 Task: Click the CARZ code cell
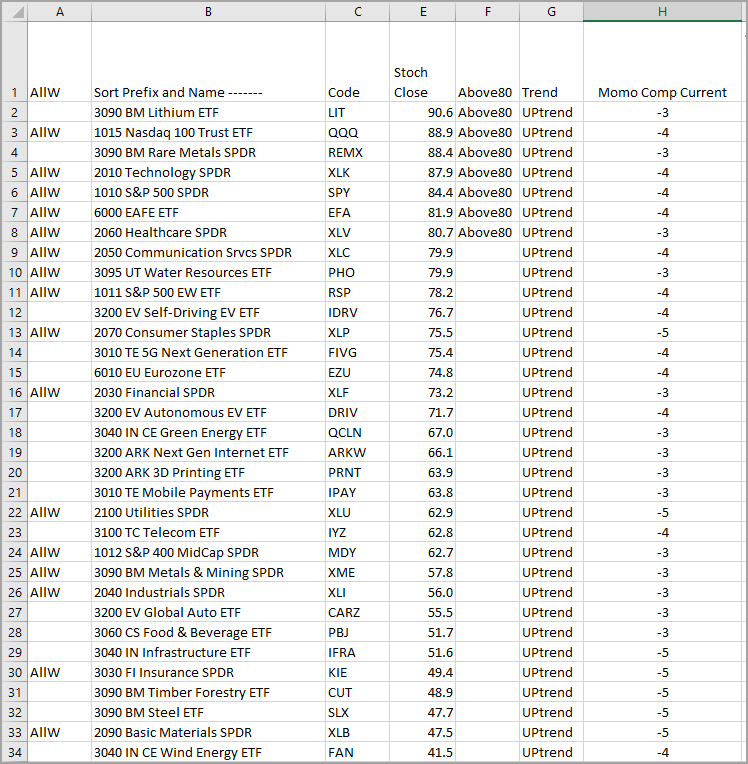coord(358,612)
